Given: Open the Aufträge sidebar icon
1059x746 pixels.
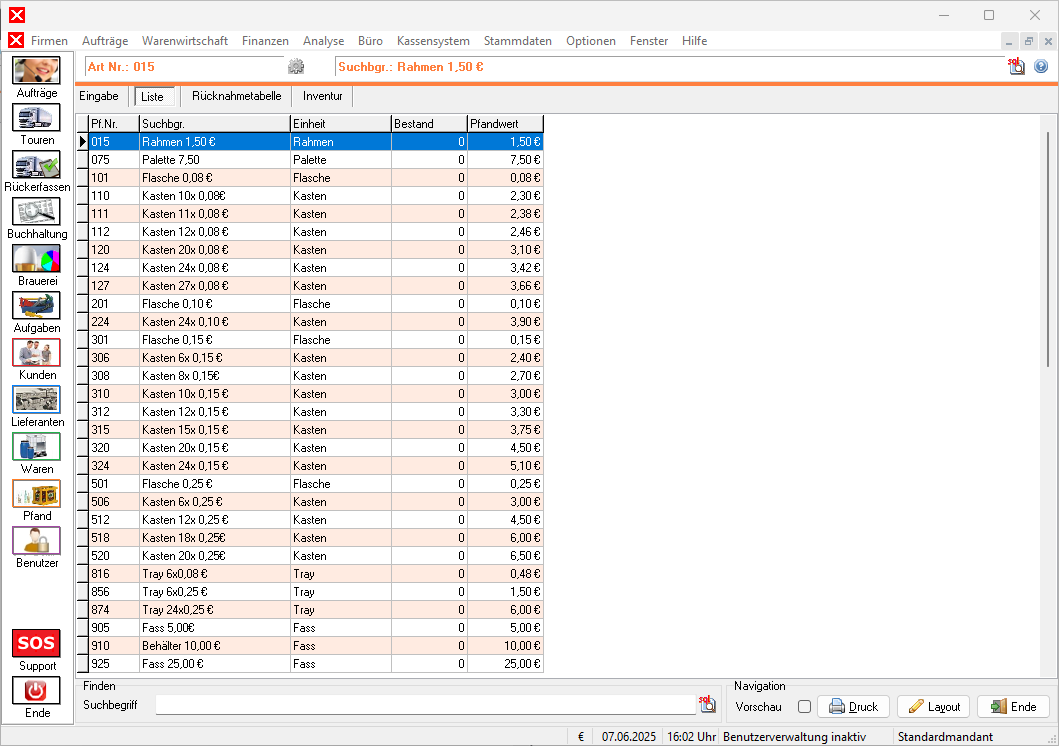Looking at the screenshot, I should (36, 70).
